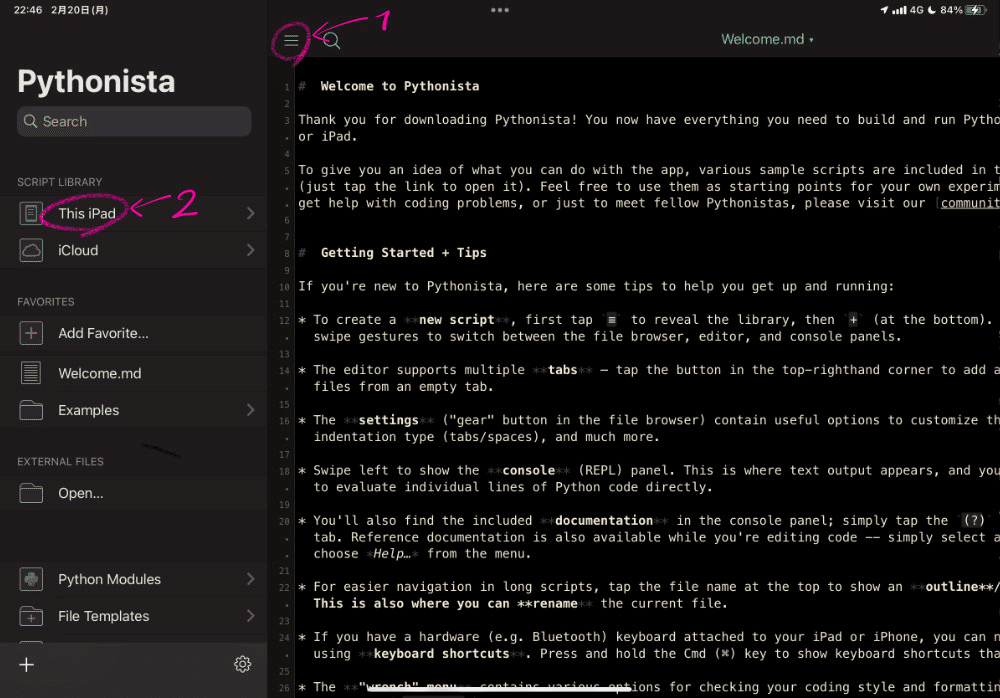Tap the Examples folder icon
The image size is (1000, 698).
click(x=29, y=412)
